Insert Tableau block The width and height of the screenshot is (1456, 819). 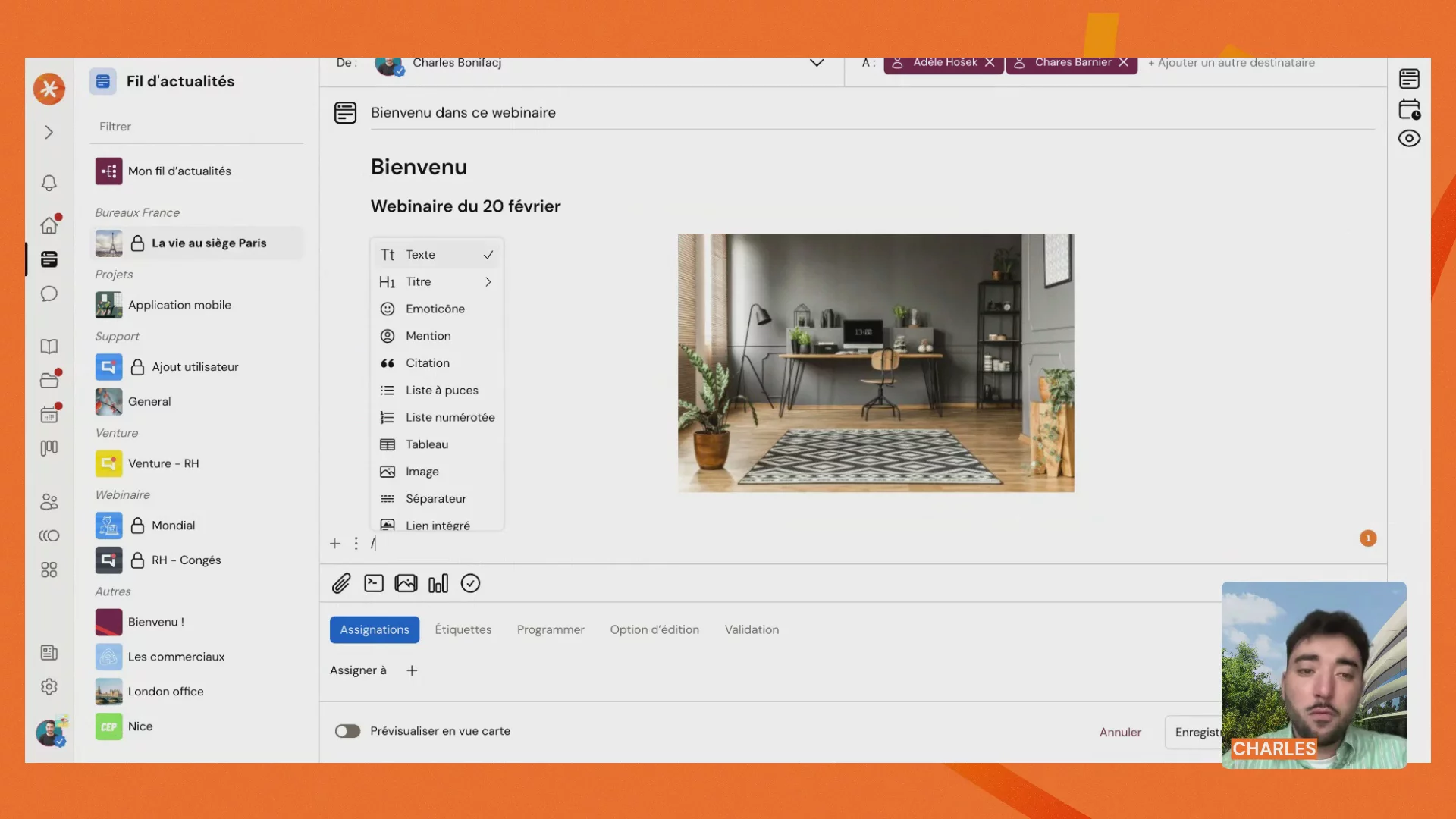tap(437, 445)
